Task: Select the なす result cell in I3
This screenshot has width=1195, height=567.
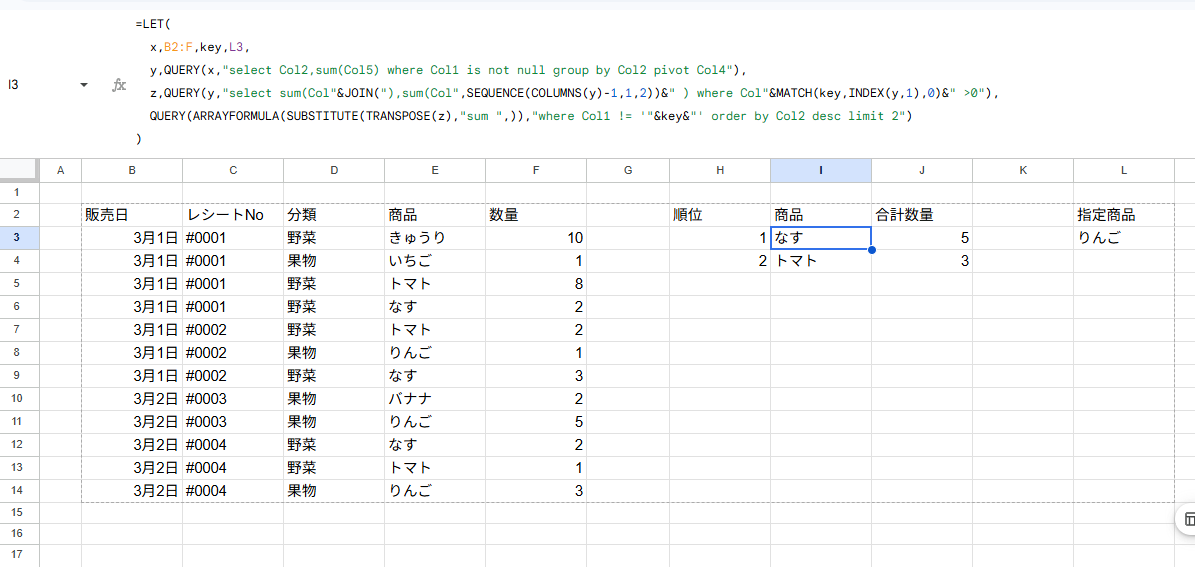Action: pos(821,238)
